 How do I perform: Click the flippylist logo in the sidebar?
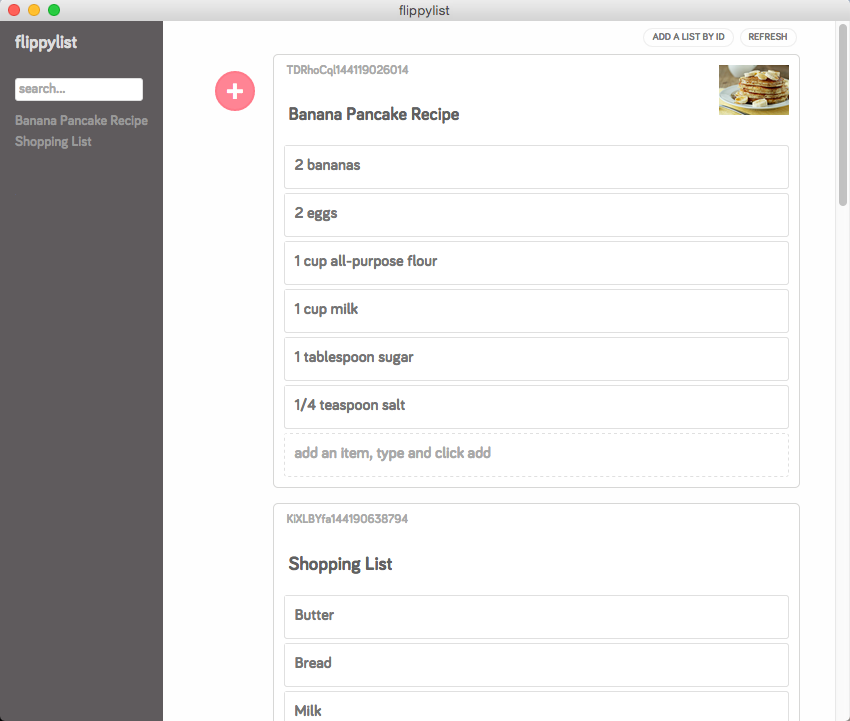click(44, 42)
